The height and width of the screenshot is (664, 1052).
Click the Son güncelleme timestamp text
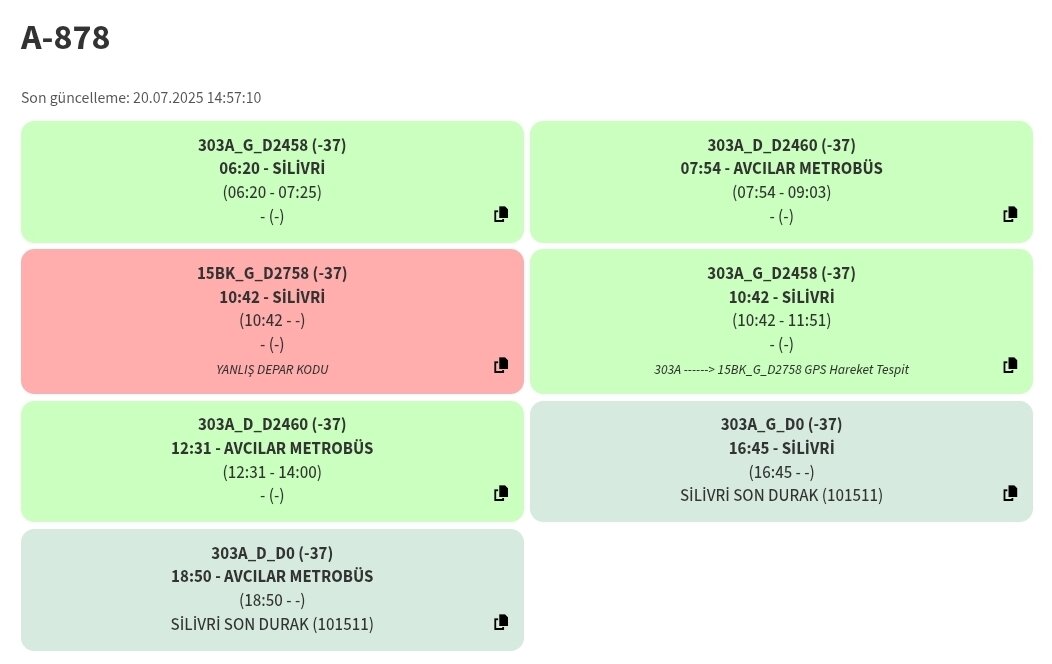pyautogui.click(x=141, y=98)
